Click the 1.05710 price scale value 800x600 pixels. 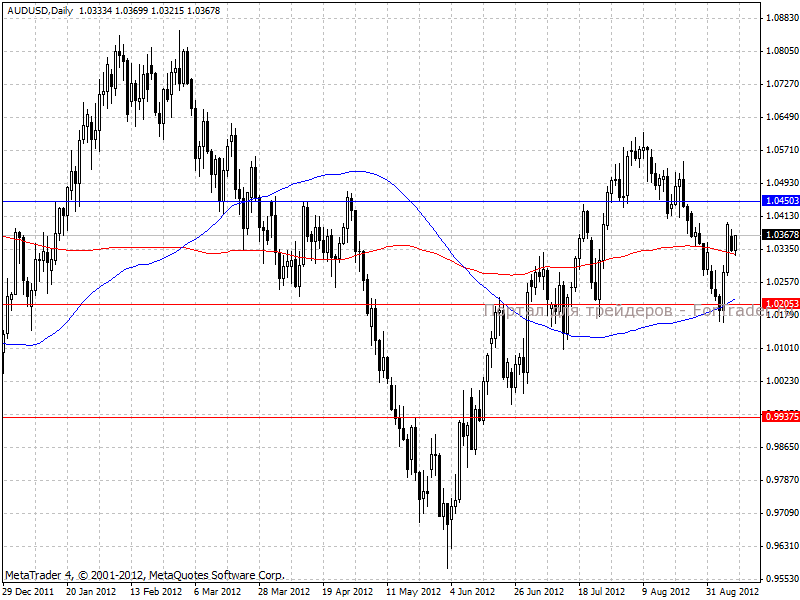(783, 149)
